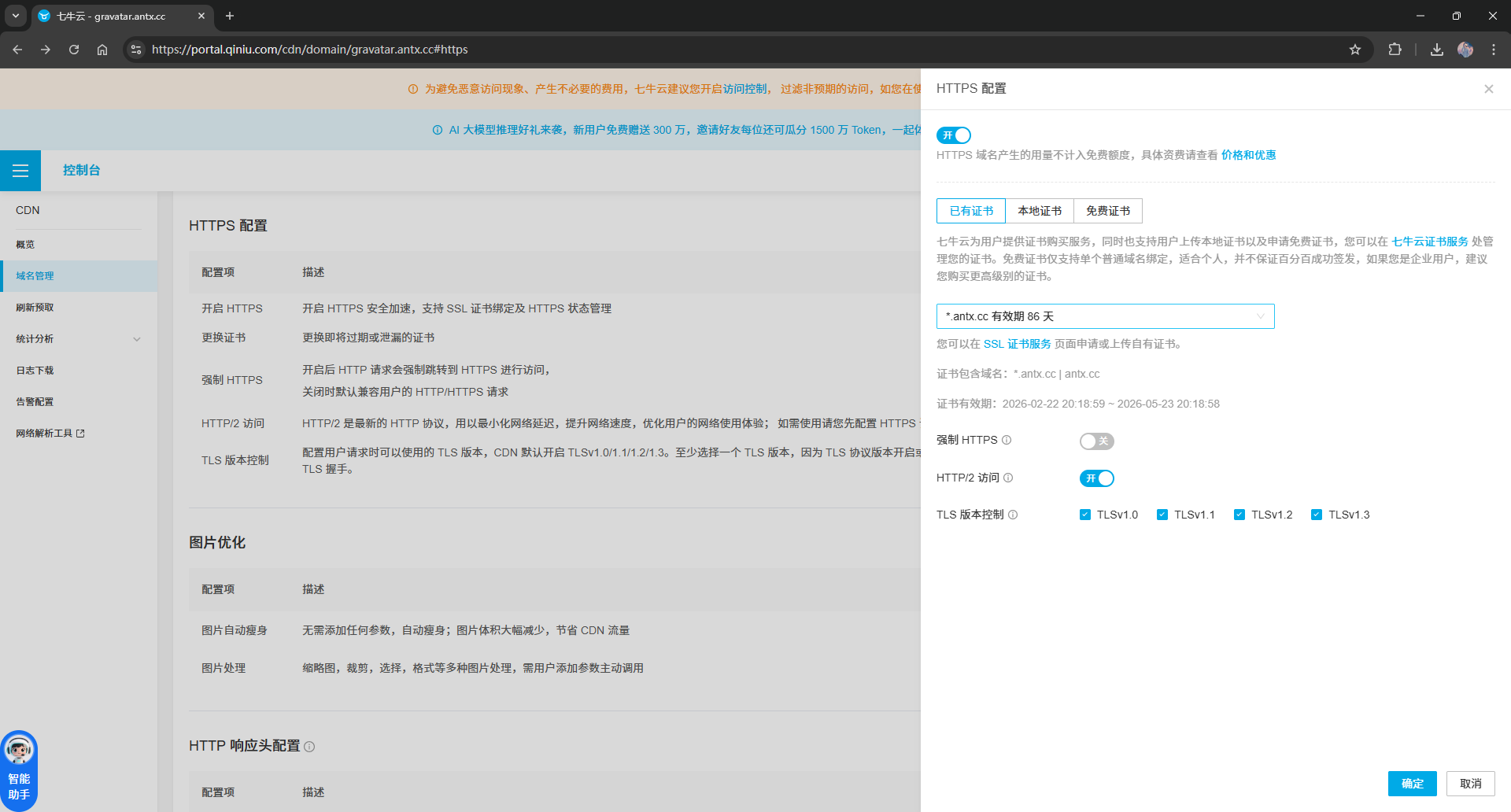Open the browser tab search dropdown
This screenshot has width=1511, height=812.
15,16
